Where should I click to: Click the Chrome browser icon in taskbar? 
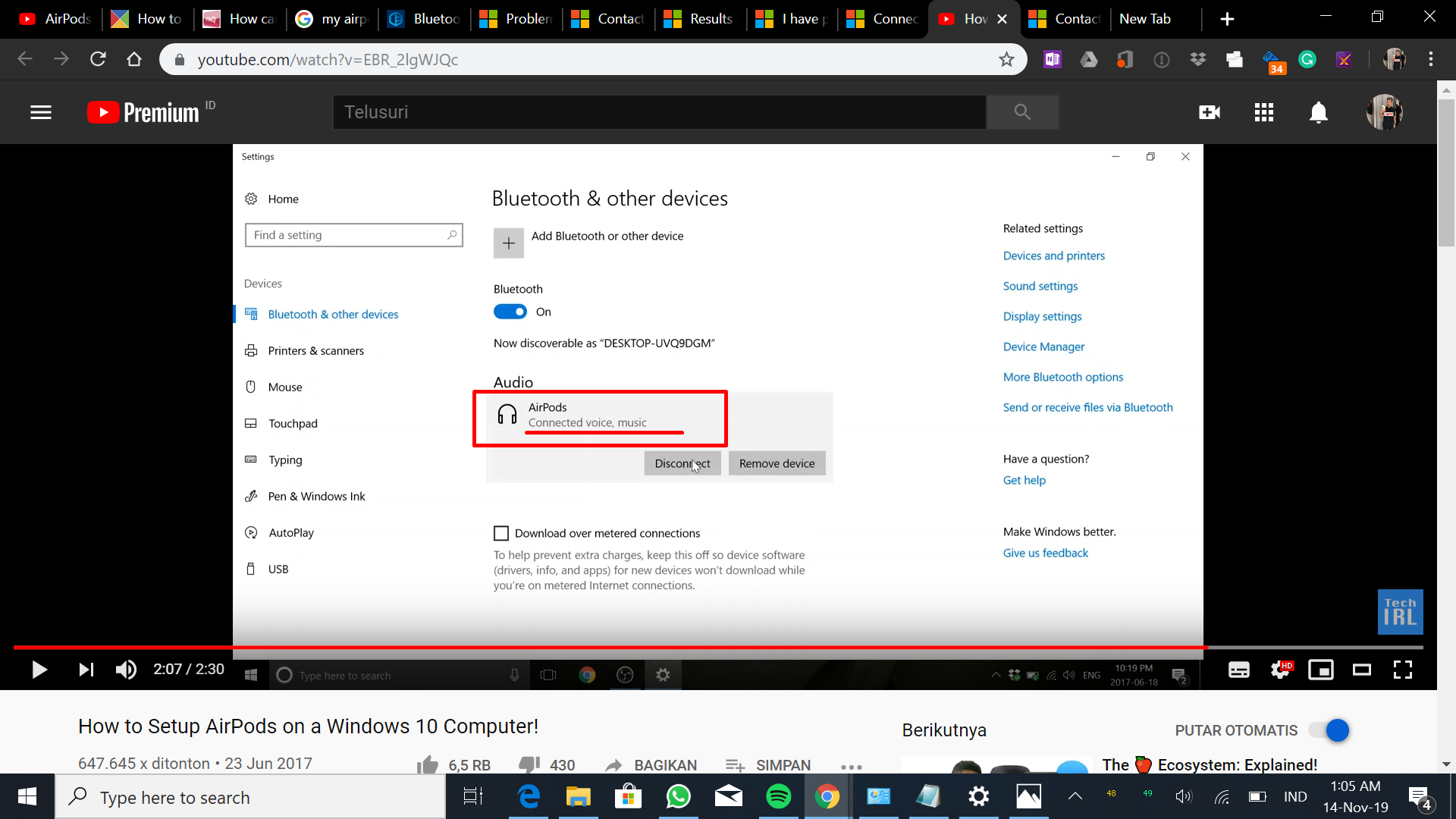(828, 797)
